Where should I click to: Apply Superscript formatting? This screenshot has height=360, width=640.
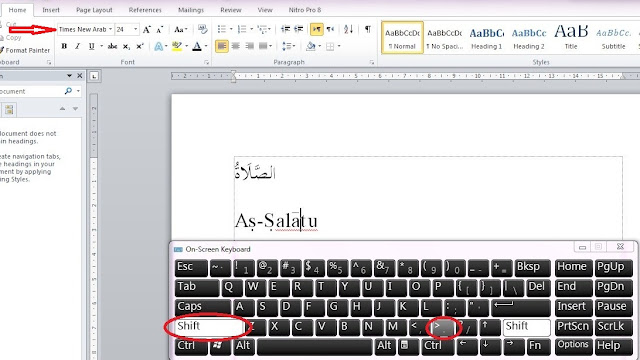[x=140, y=46]
